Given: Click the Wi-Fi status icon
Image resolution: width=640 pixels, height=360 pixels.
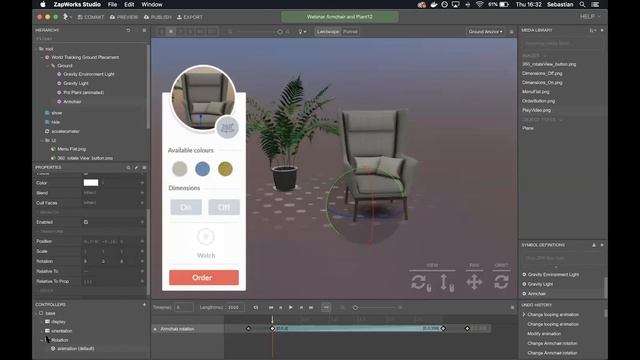Looking at the screenshot, I should tap(480, 4).
